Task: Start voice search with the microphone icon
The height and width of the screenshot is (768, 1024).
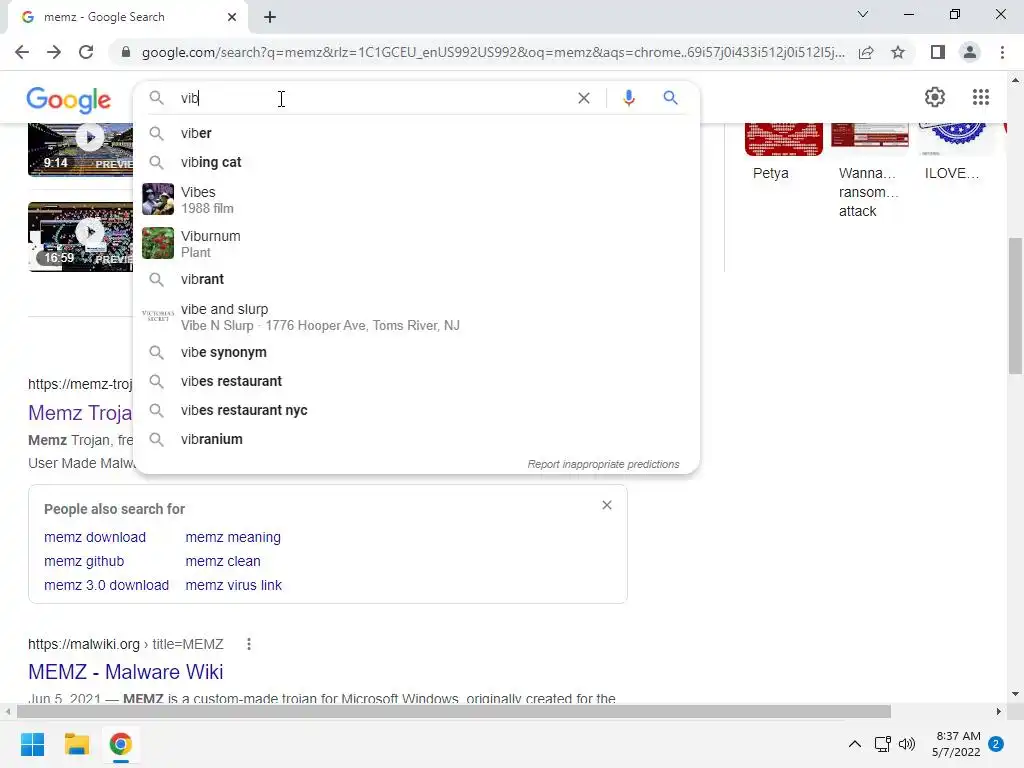Action: (x=629, y=98)
